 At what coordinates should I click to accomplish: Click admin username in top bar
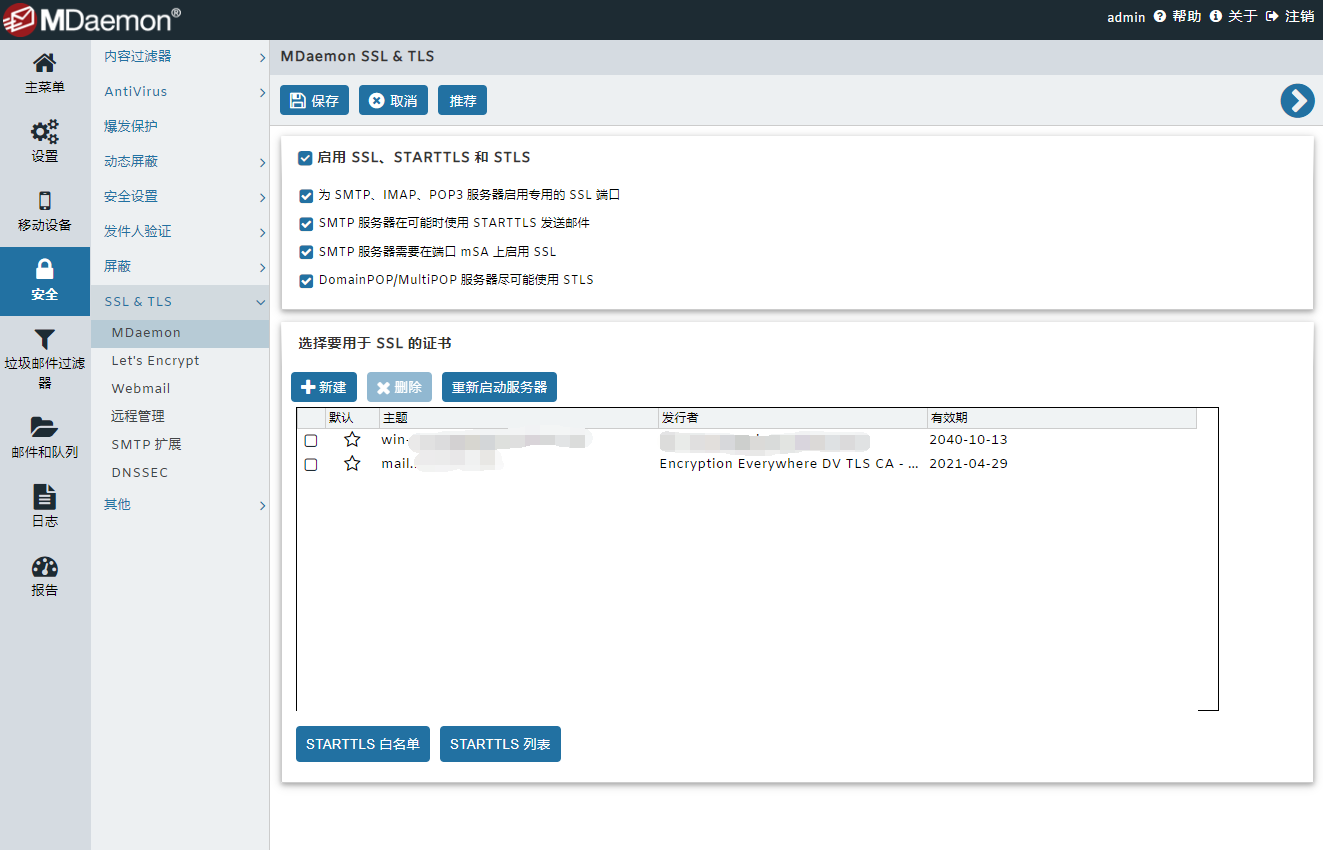tap(1126, 17)
